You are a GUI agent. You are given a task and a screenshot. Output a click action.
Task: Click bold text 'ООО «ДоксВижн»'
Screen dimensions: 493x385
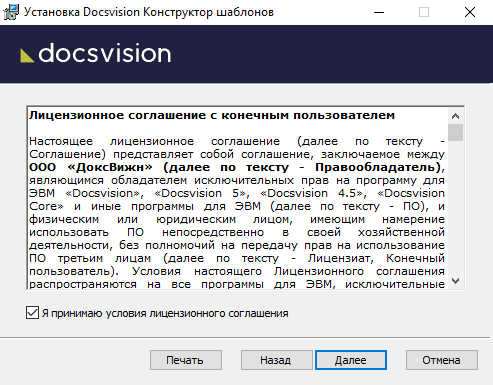pos(91,167)
